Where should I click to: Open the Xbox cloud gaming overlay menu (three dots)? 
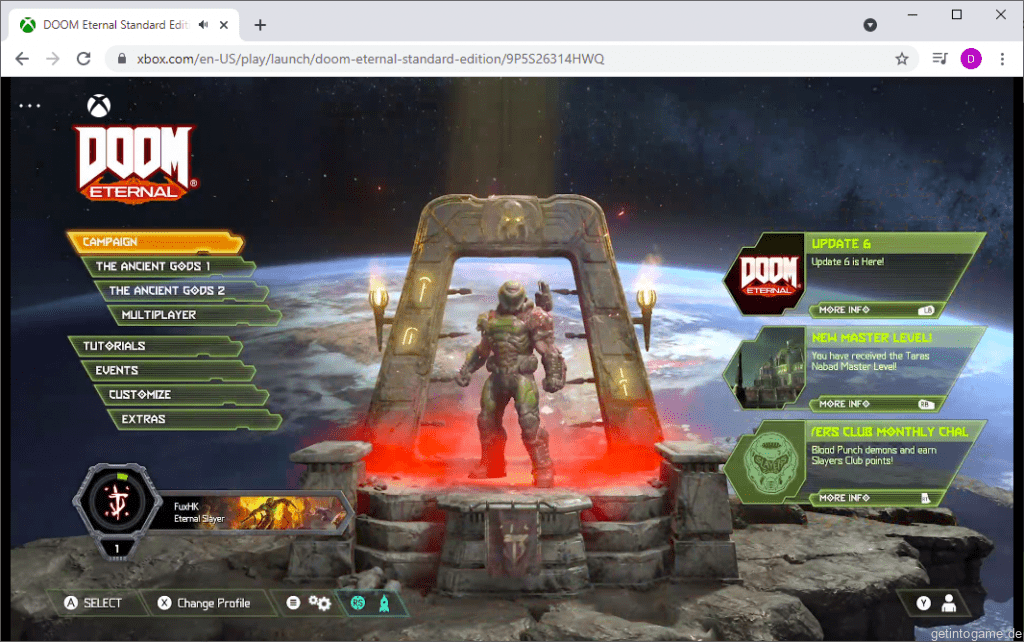[29, 105]
